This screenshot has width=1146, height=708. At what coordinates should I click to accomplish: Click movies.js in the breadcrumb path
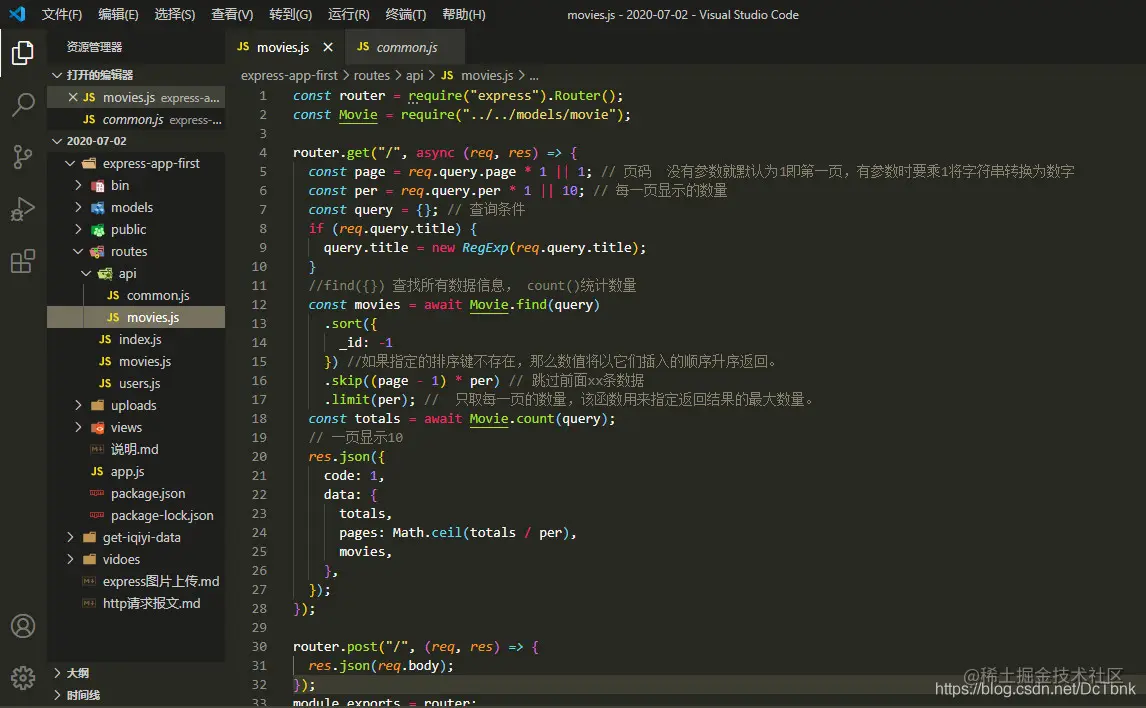pos(487,75)
